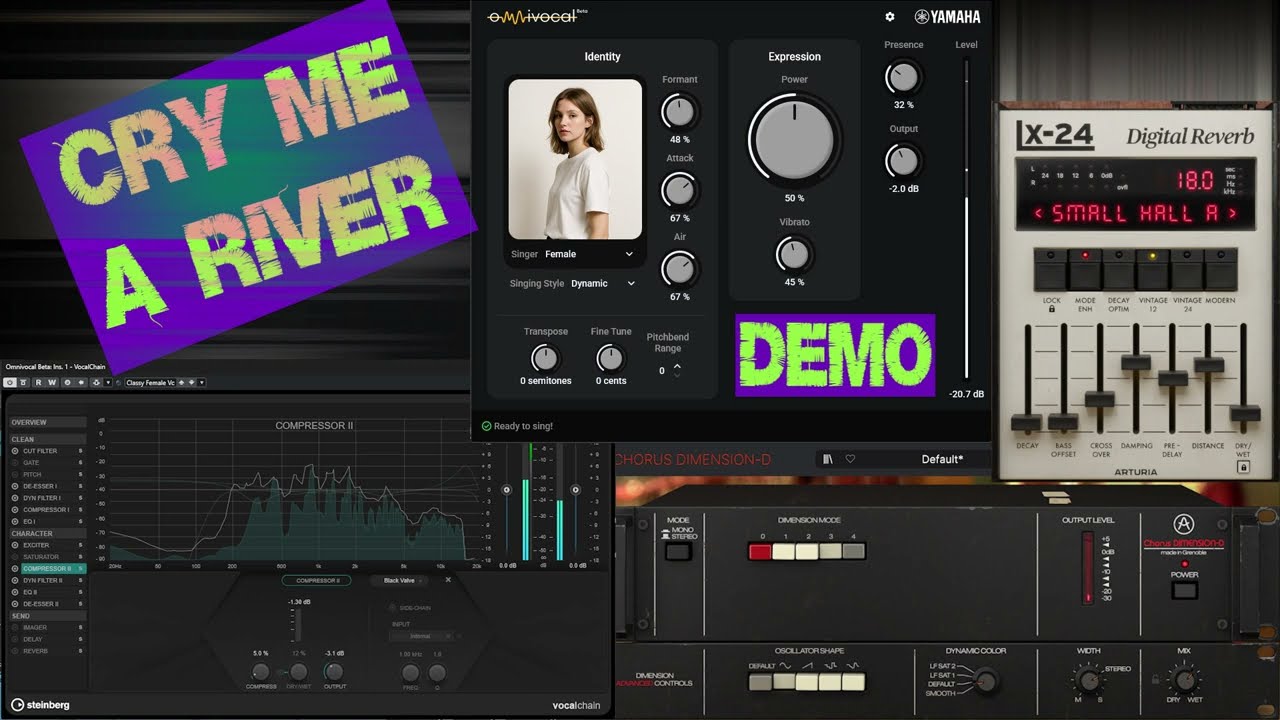Increase the Pitchbend Range stepper

tap(677, 366)
